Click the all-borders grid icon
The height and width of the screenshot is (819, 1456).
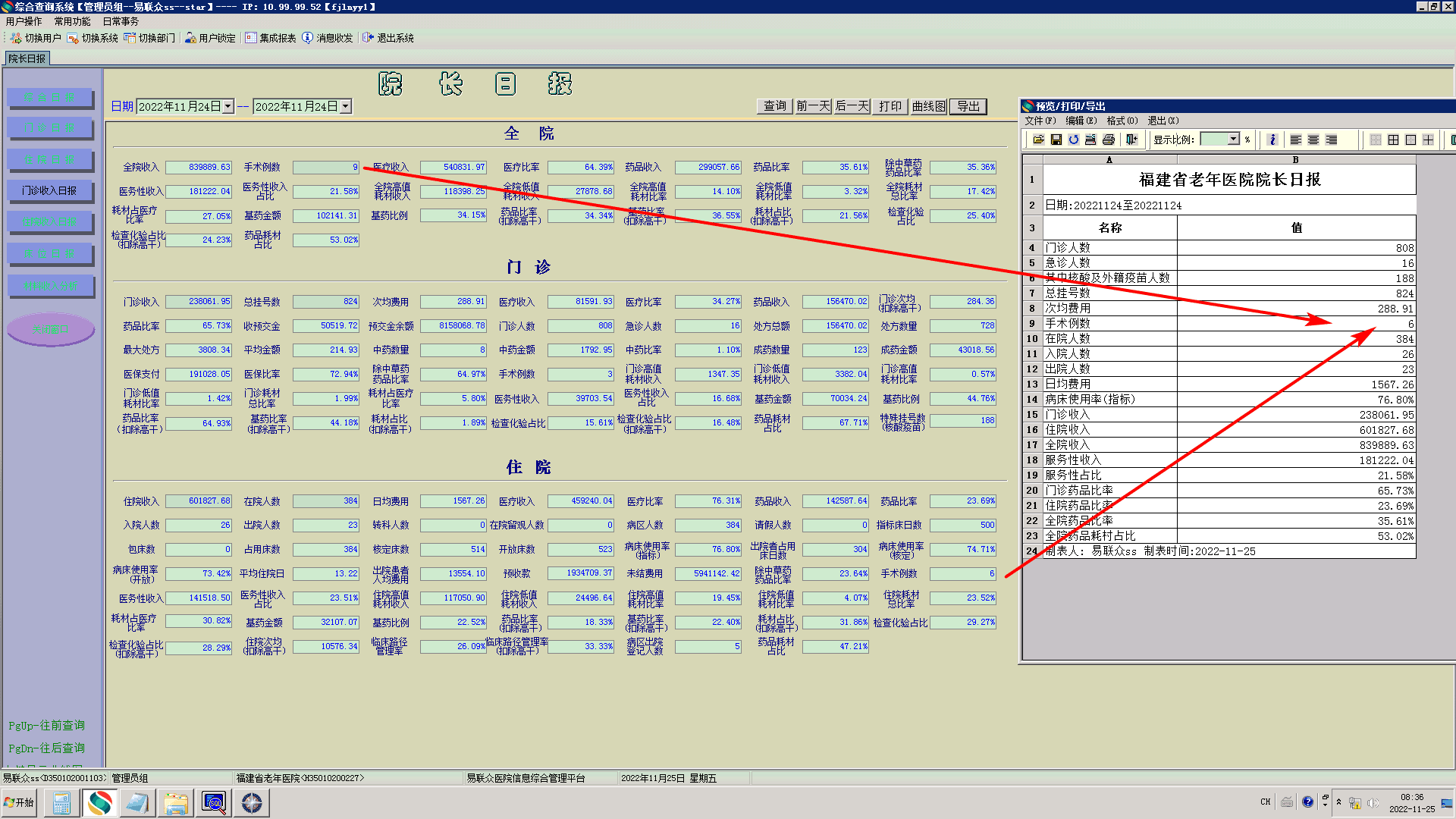click(x=1393, y=140)
